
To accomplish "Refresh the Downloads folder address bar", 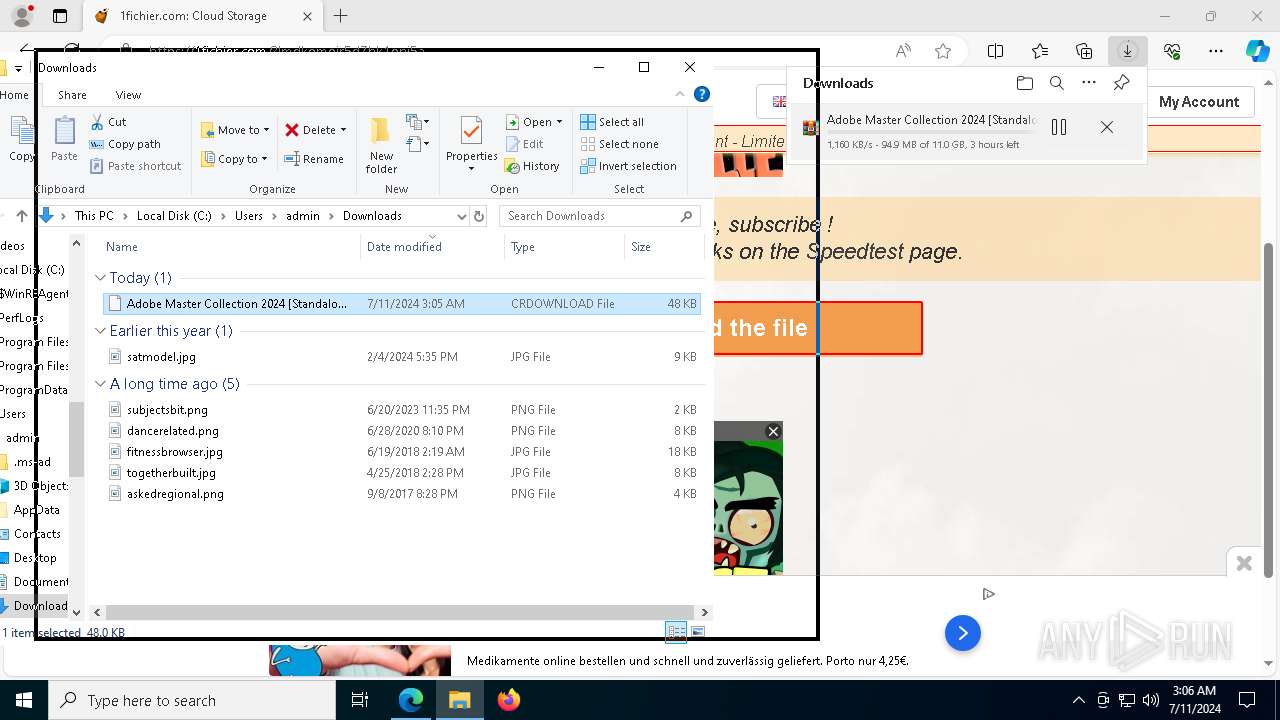I will click(x=479, y=216).
